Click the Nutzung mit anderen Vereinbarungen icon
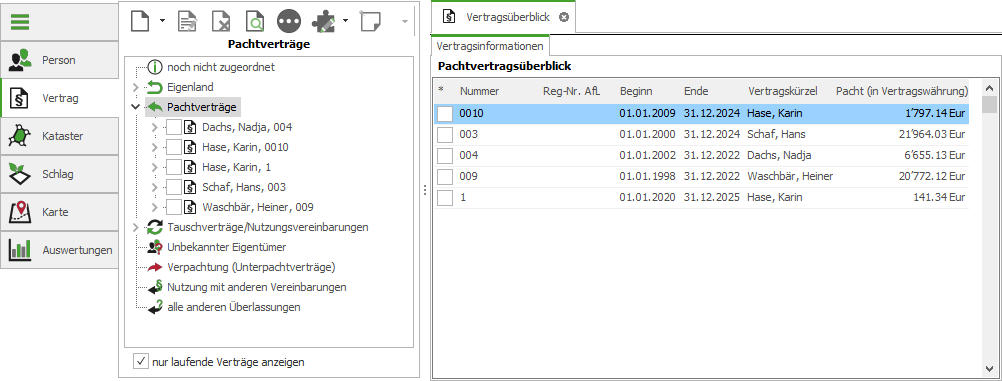The height and width of the screenshot is (381, 1002). pyautogui.click(x=155, y=287)
